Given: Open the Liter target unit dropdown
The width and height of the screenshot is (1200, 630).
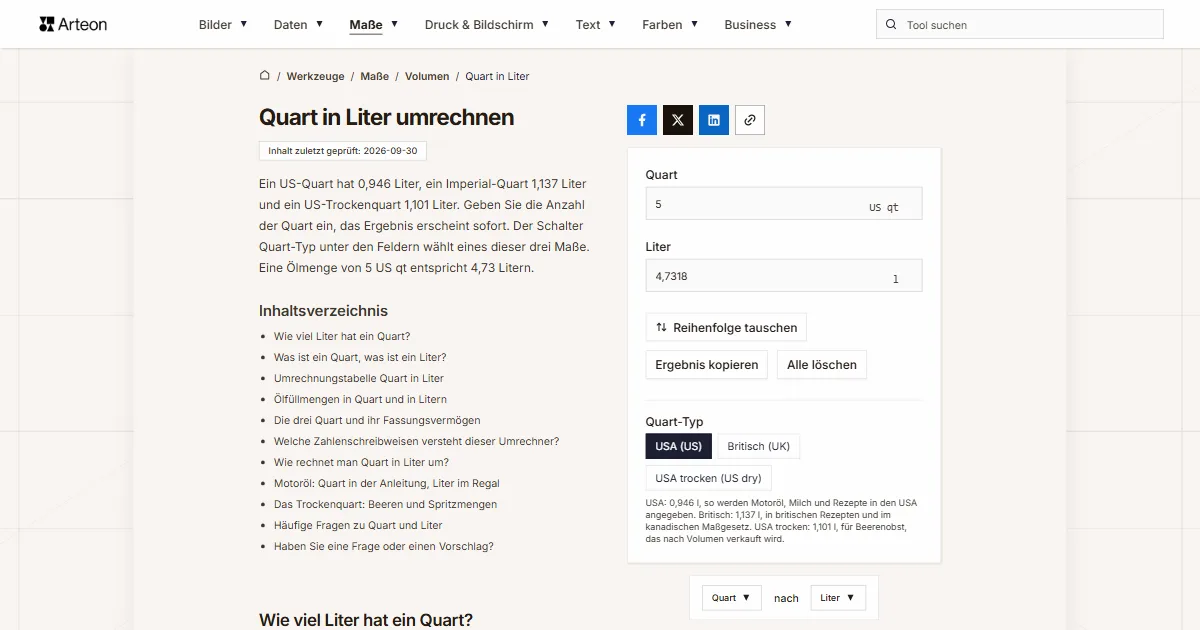Looking at the screenshot, I should point(838,598).
